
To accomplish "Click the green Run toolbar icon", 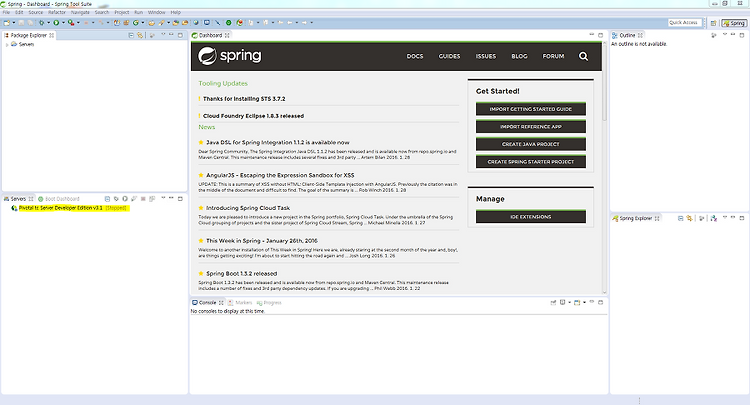I will (56, 22).
